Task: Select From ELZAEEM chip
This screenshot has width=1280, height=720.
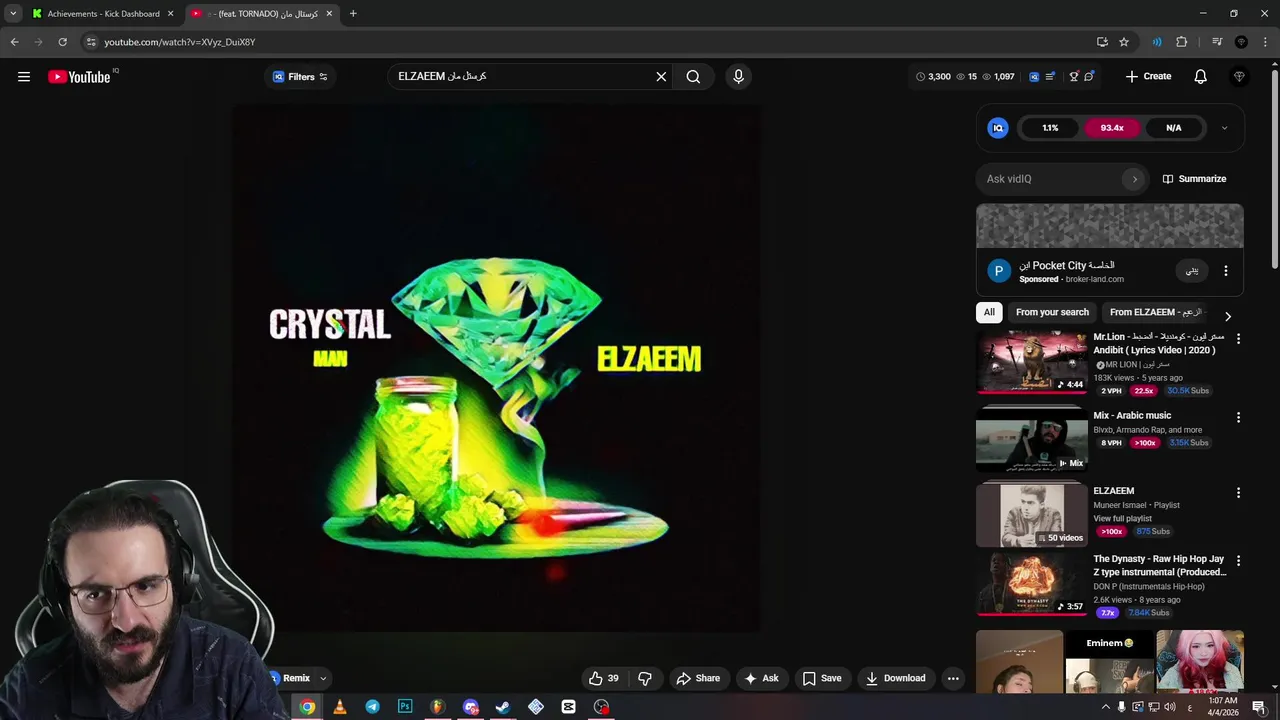Action: coord(1156,312)
